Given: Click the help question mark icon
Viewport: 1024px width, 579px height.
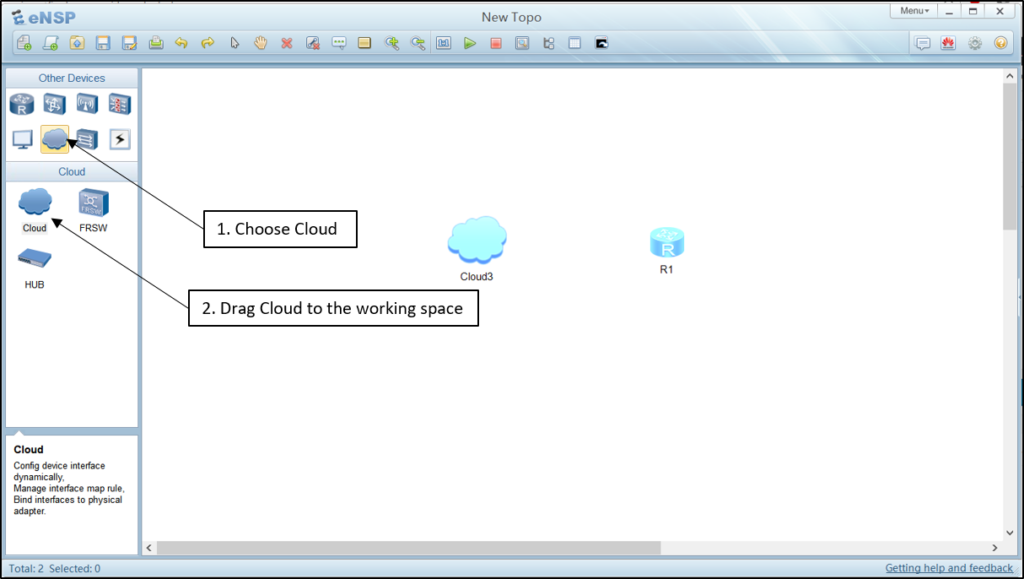Looking at the screenshot, I should pos(1000,43).
